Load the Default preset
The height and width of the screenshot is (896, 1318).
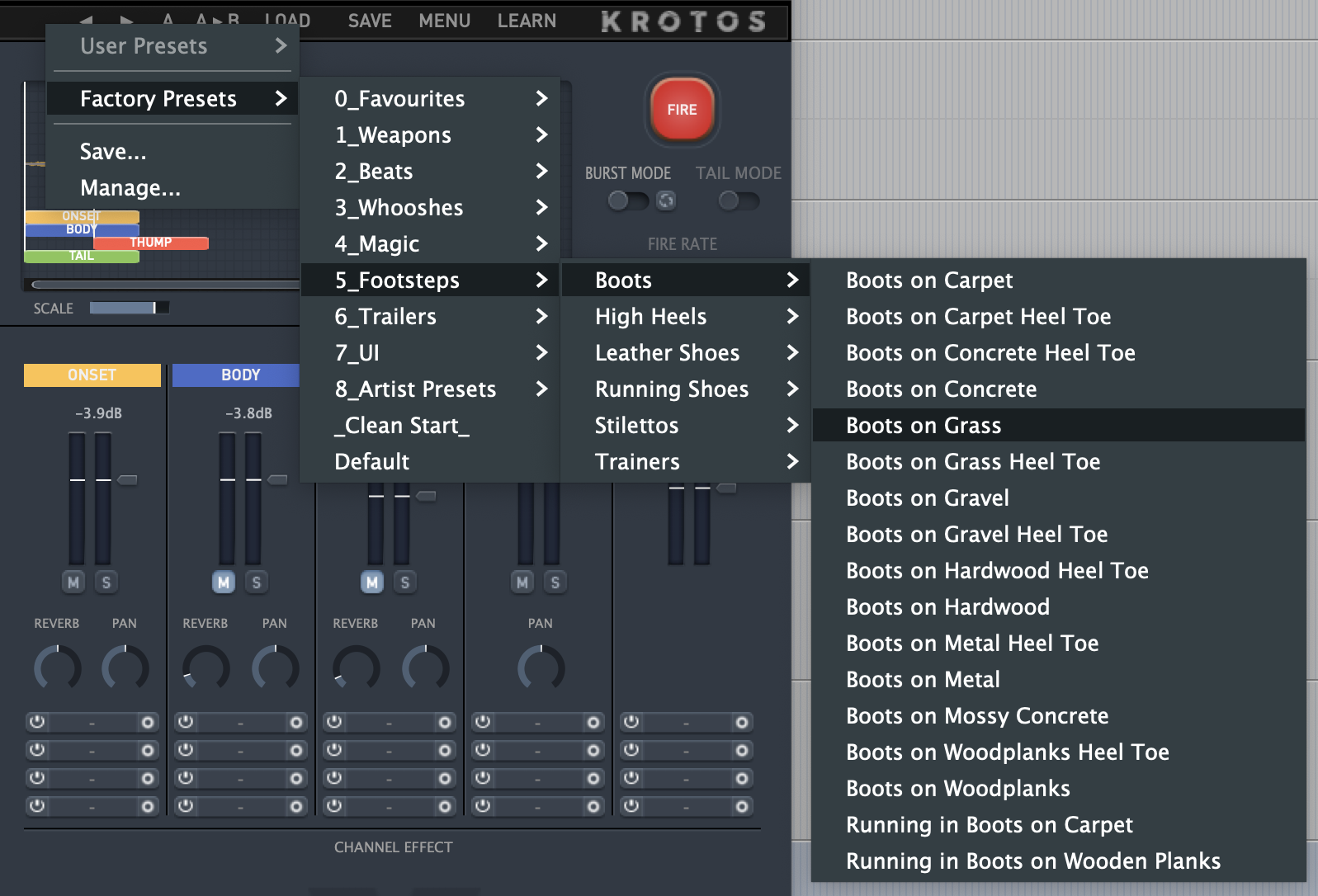point(430,462)
